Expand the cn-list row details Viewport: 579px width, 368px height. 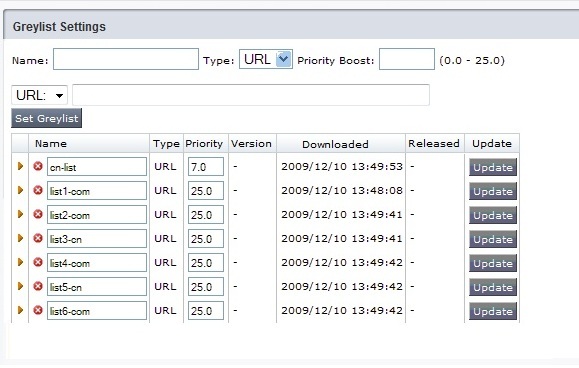point(20,166)
